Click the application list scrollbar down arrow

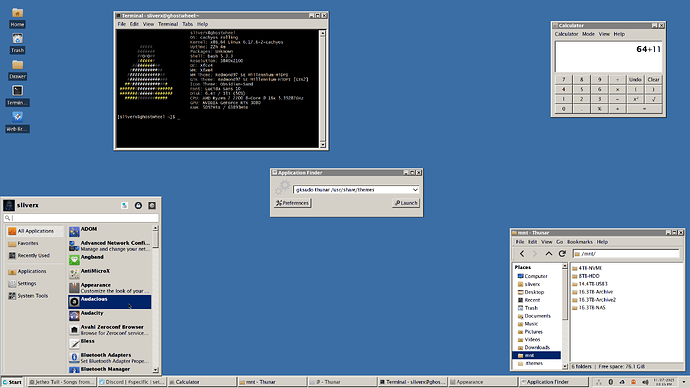point(155,370)
